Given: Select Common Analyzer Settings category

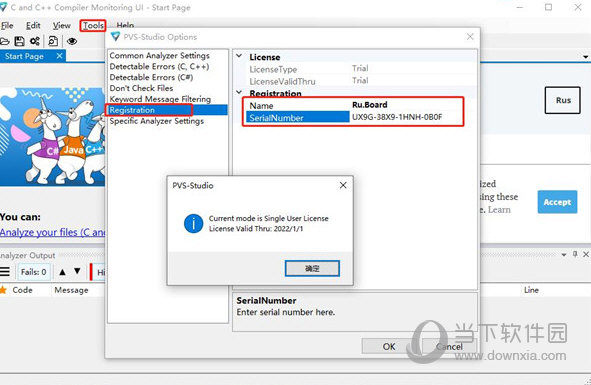Looking at the screenshot, I should 159,55.
